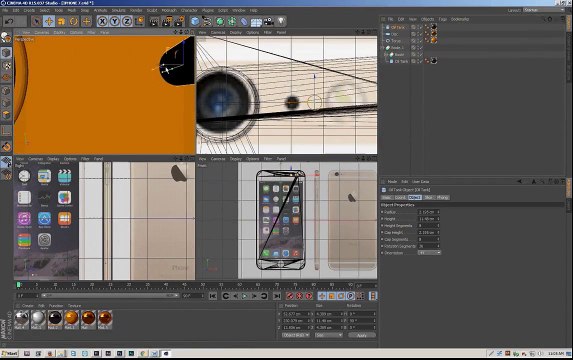Toggle the top Oil Tank layer square

point(413,27)
